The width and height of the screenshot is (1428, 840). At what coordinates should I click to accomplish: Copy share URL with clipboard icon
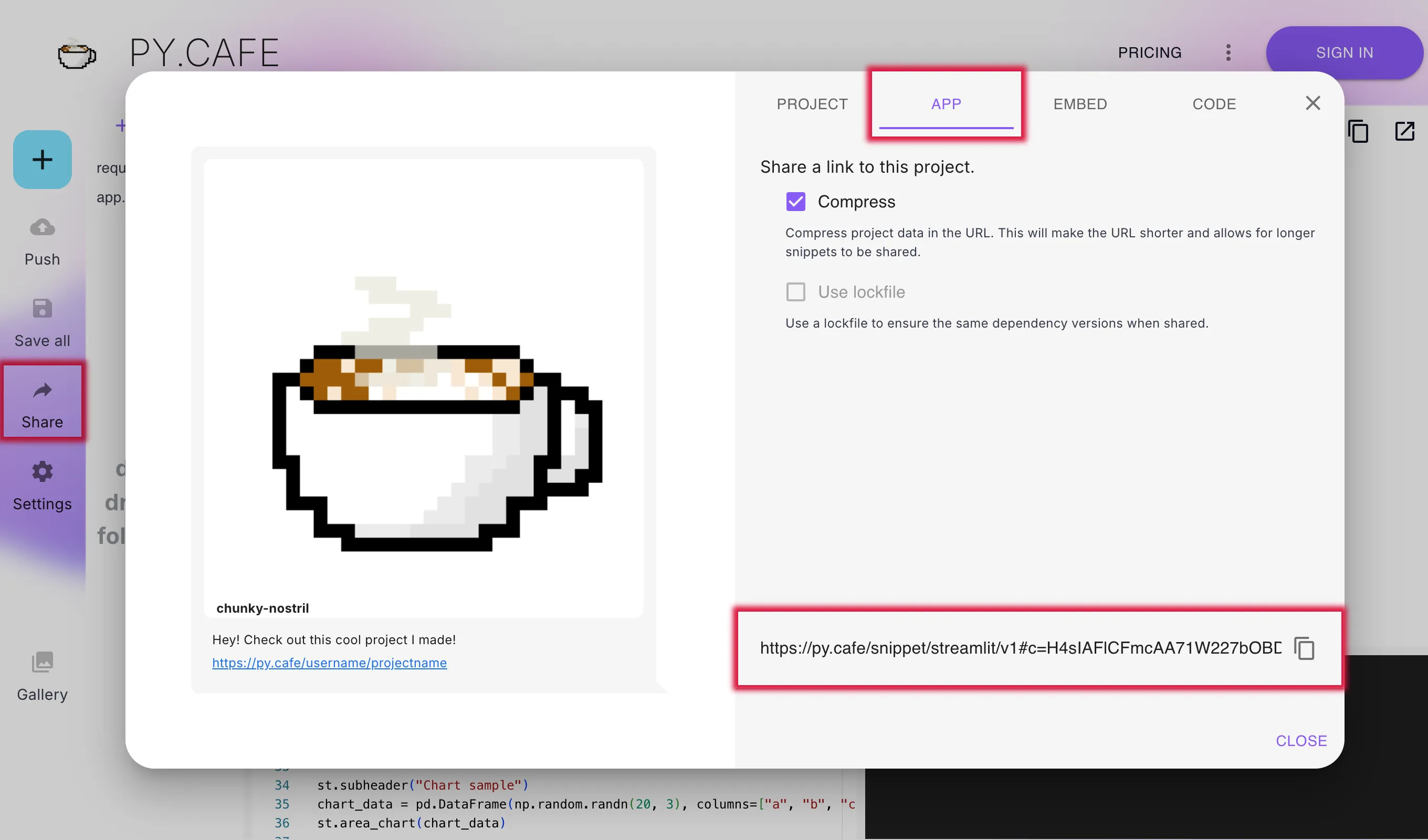pyautogui.click(x=1304, y=648)
